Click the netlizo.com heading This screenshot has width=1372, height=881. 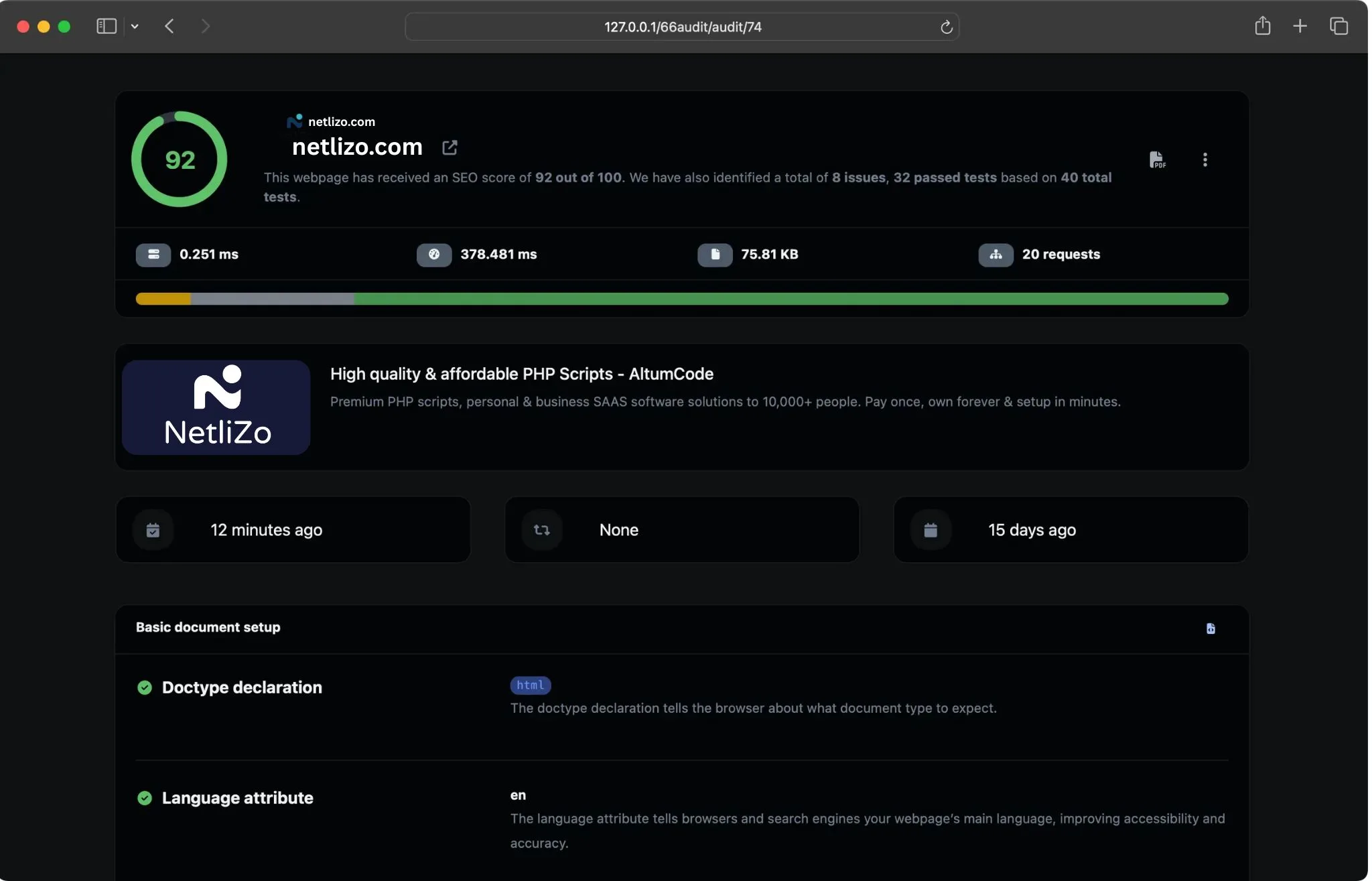coord(357,147)
